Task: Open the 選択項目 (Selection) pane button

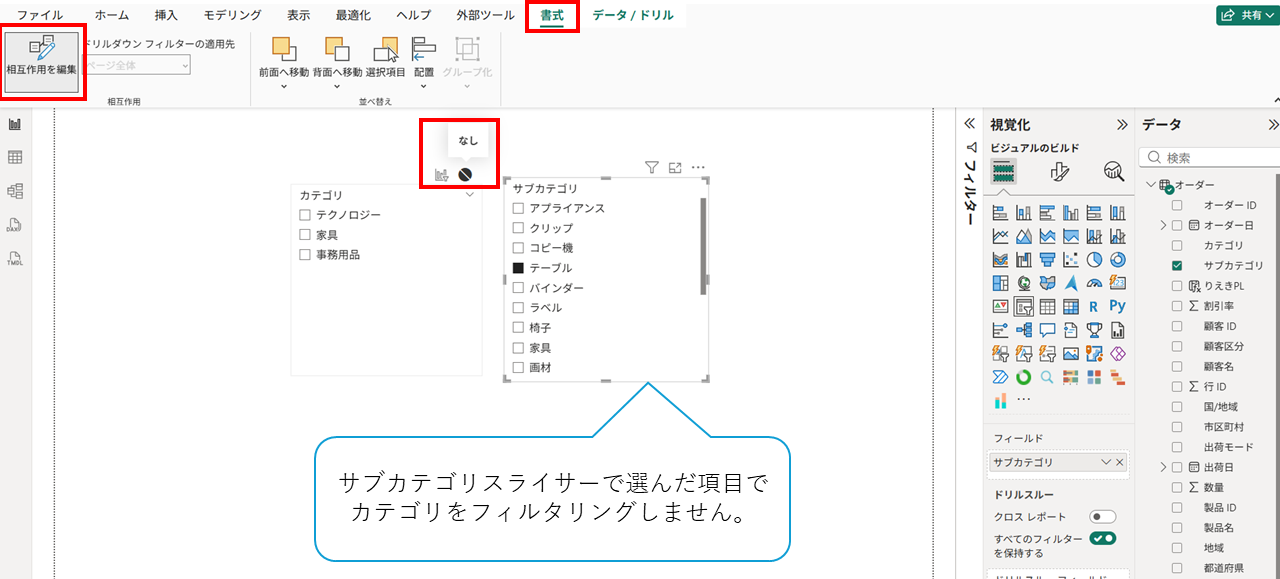Action: pyautogui.click(x=385, y=58)
